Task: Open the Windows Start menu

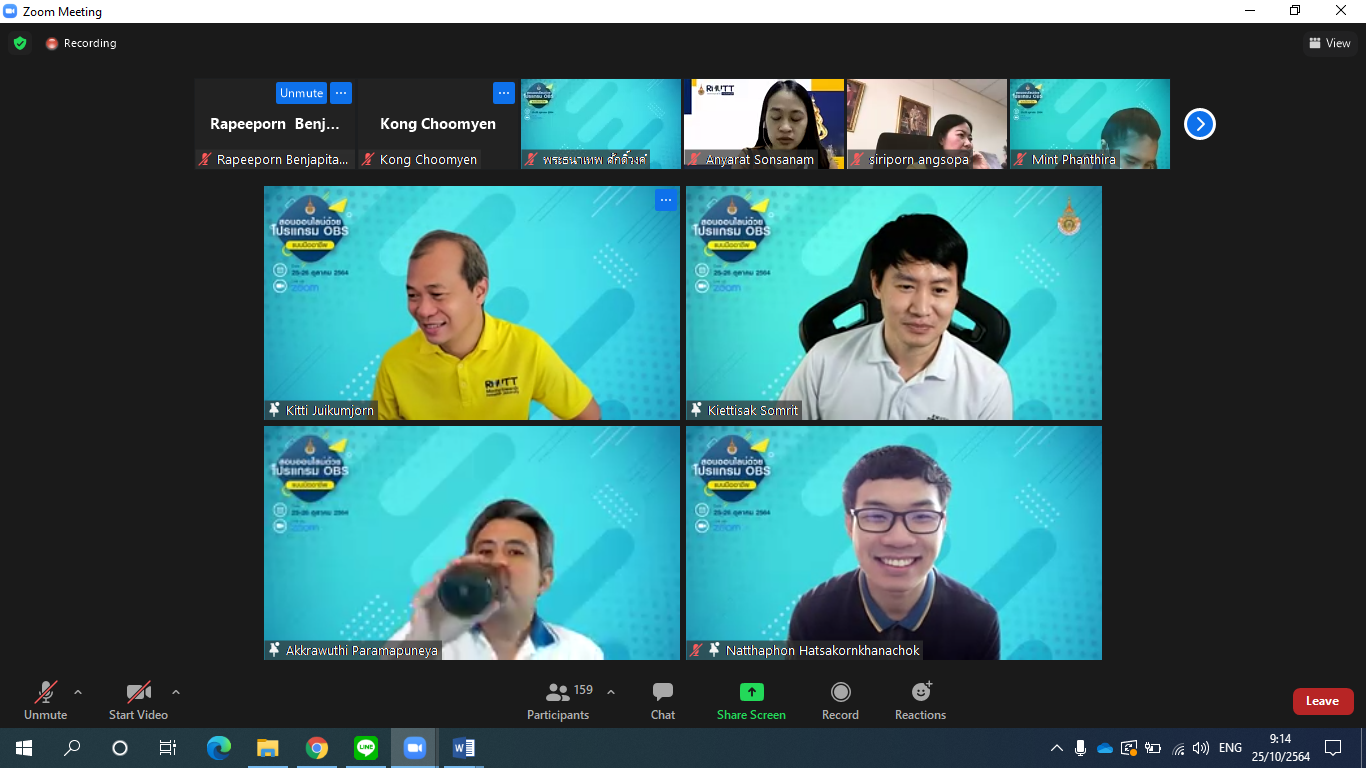Action: tap(24, 748)
